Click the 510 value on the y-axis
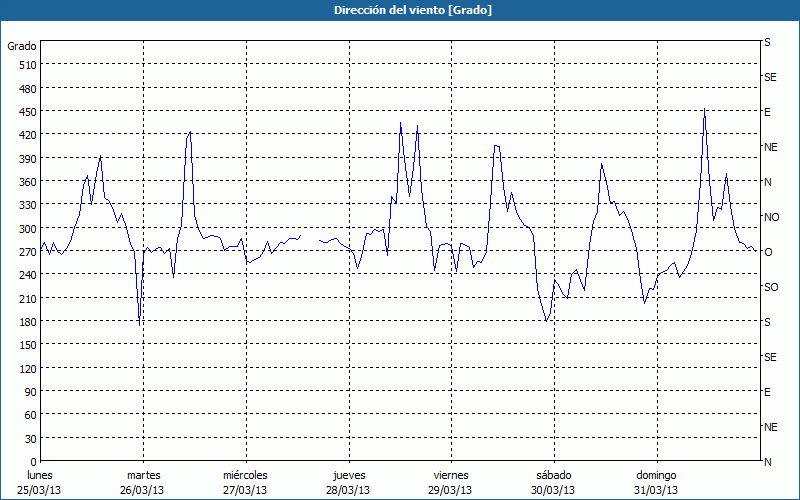Screen dimensions: 800x500 click(x=27, y=65)
